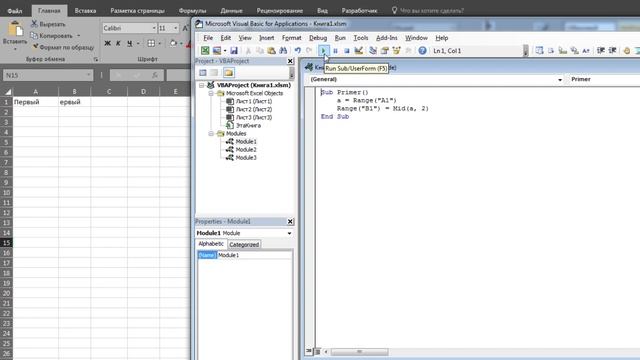
Task: Open the Calibri font name dropdown
Action: pos(154,28)
